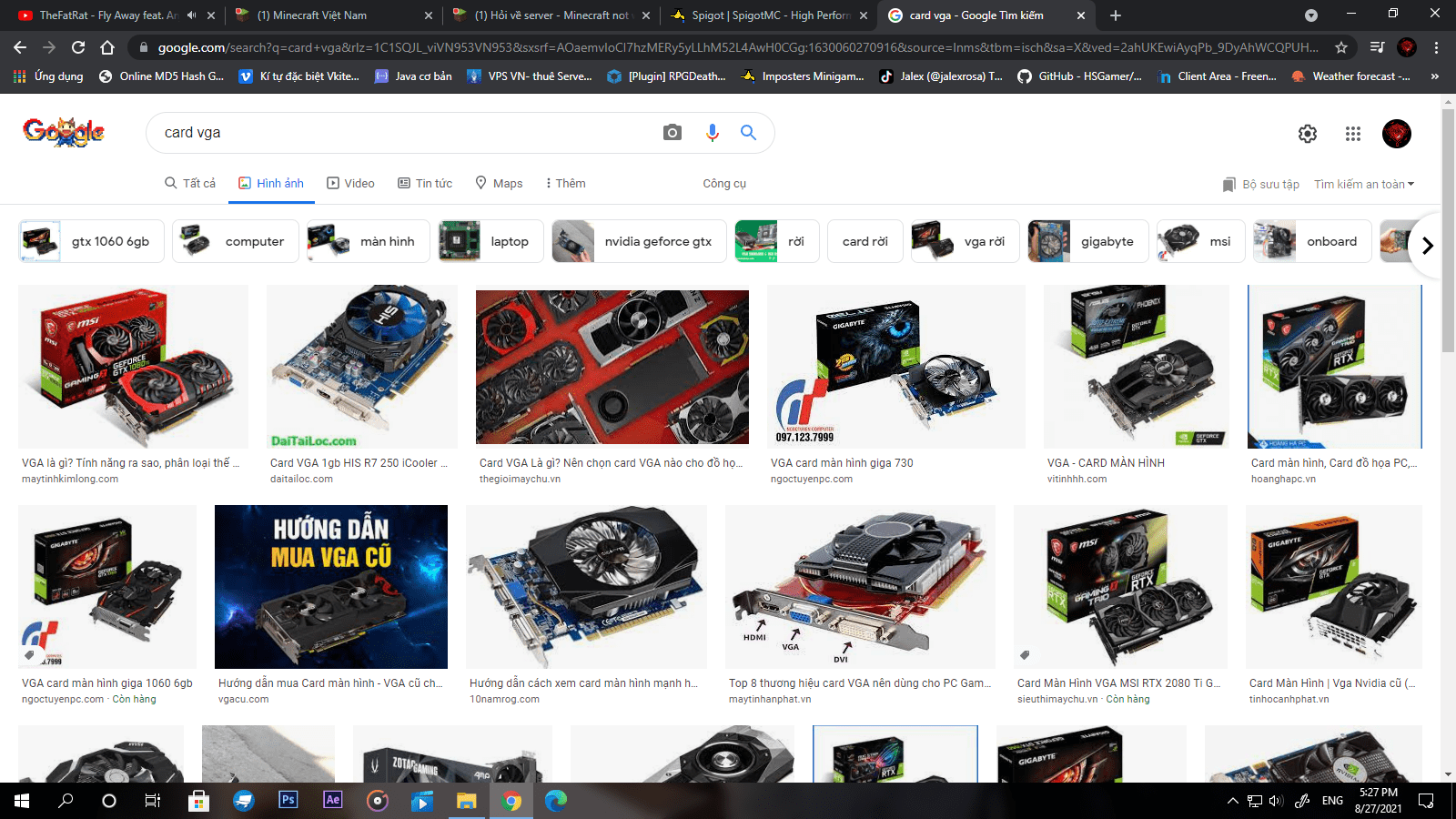Filter by nvidia geforce gtx chip
This screenshot has width=1456, height=819.
[639, 241]
